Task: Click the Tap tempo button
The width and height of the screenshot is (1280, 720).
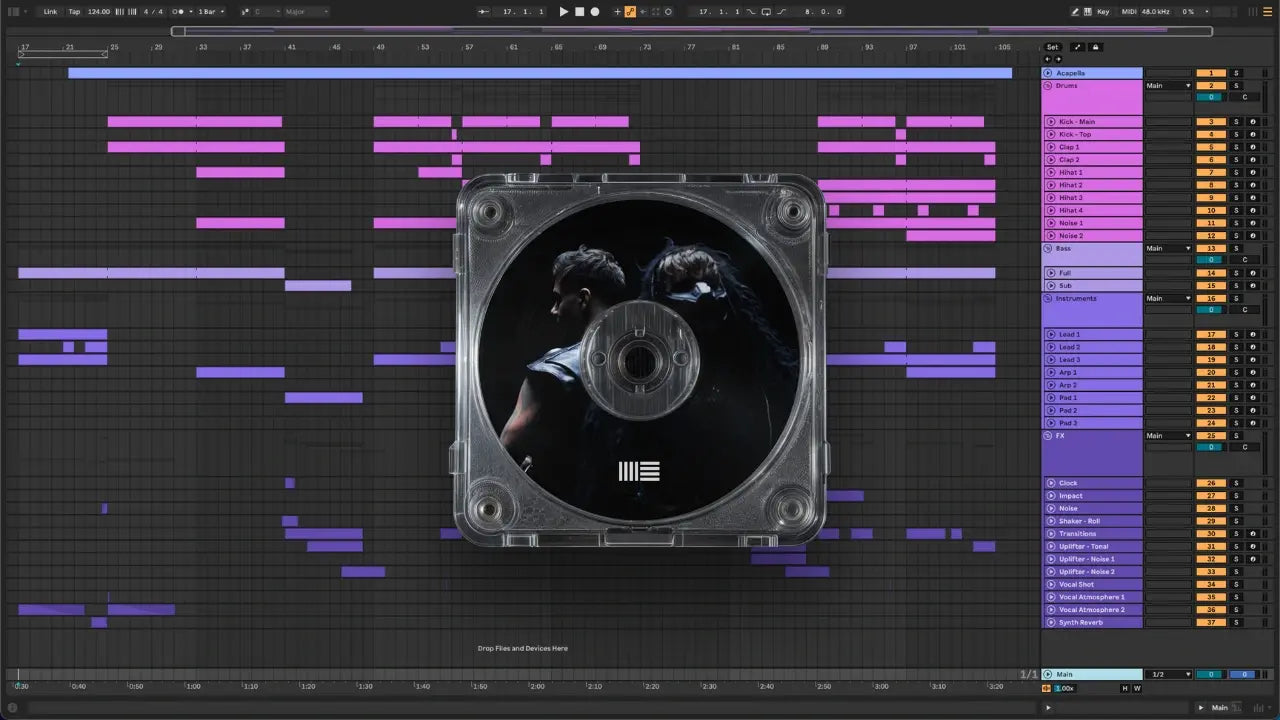Action: pos(74,12)
